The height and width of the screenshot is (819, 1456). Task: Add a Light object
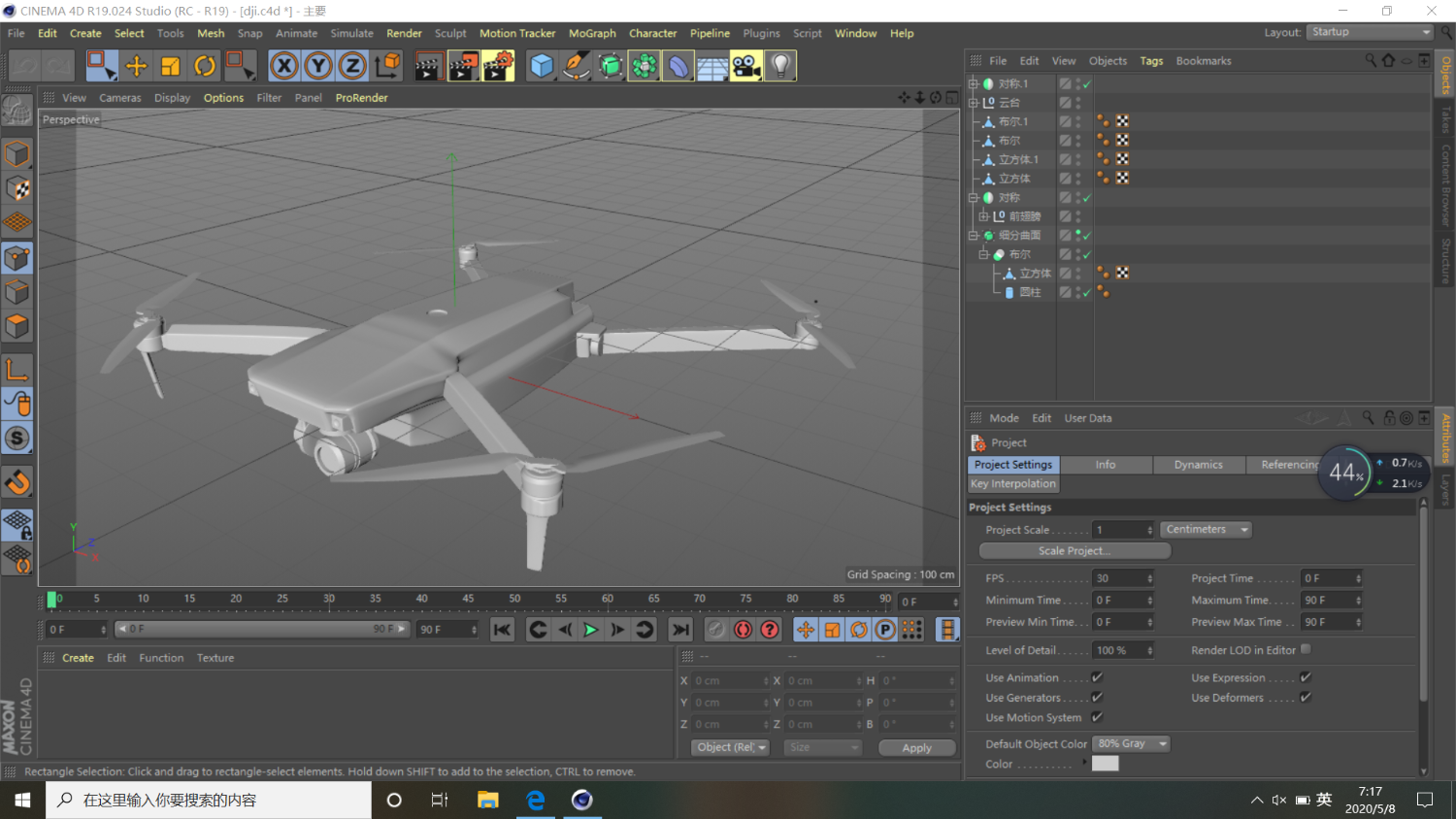(780, 65)
